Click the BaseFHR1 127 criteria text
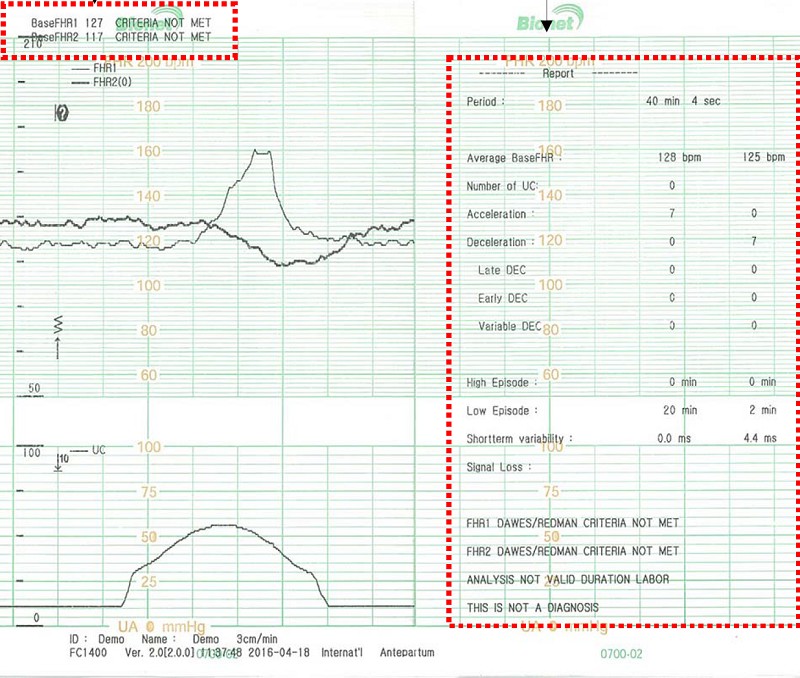Viewport: 800px width, 678px height. [x=121, y=22]
